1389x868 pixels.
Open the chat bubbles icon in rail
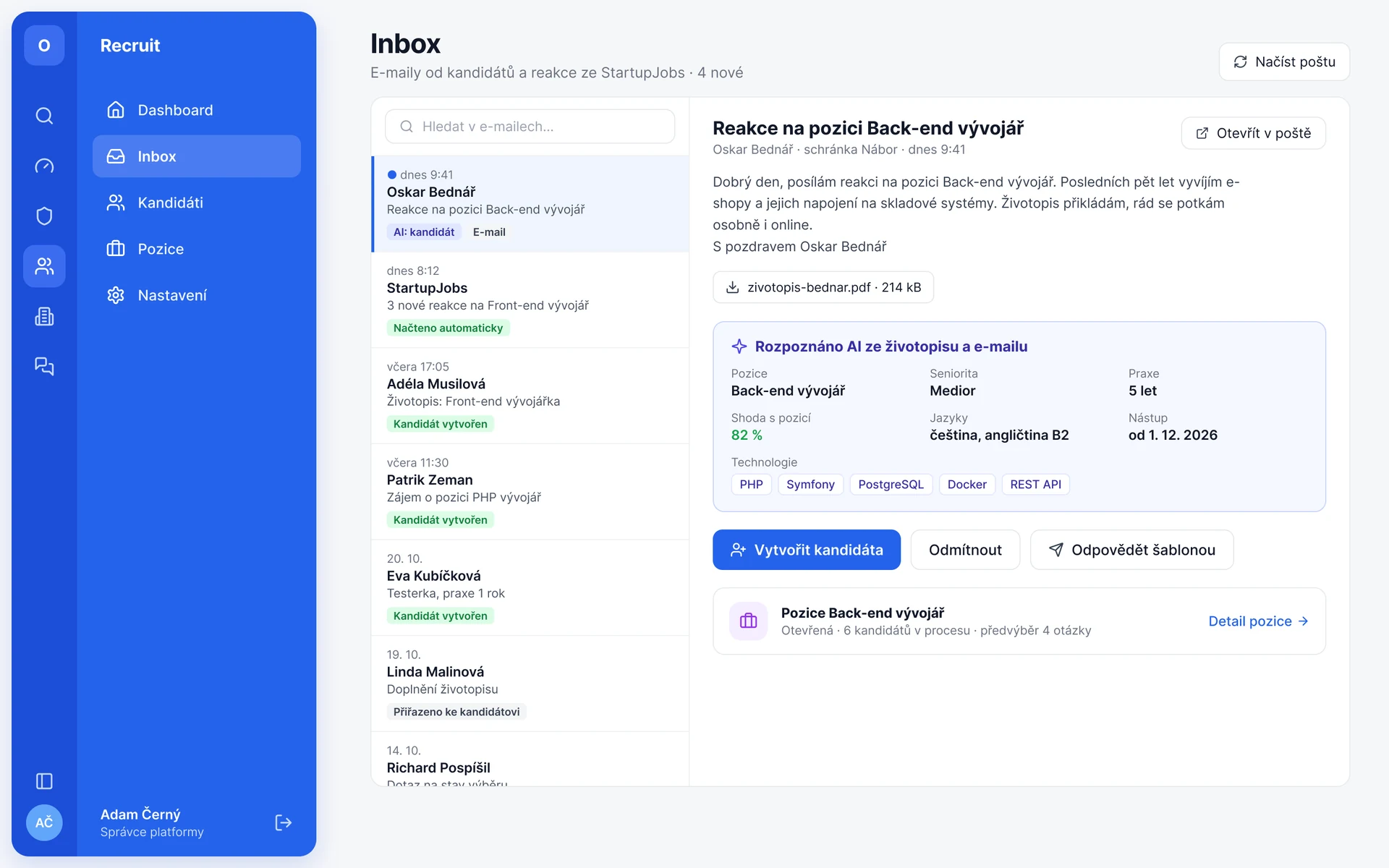44,366
